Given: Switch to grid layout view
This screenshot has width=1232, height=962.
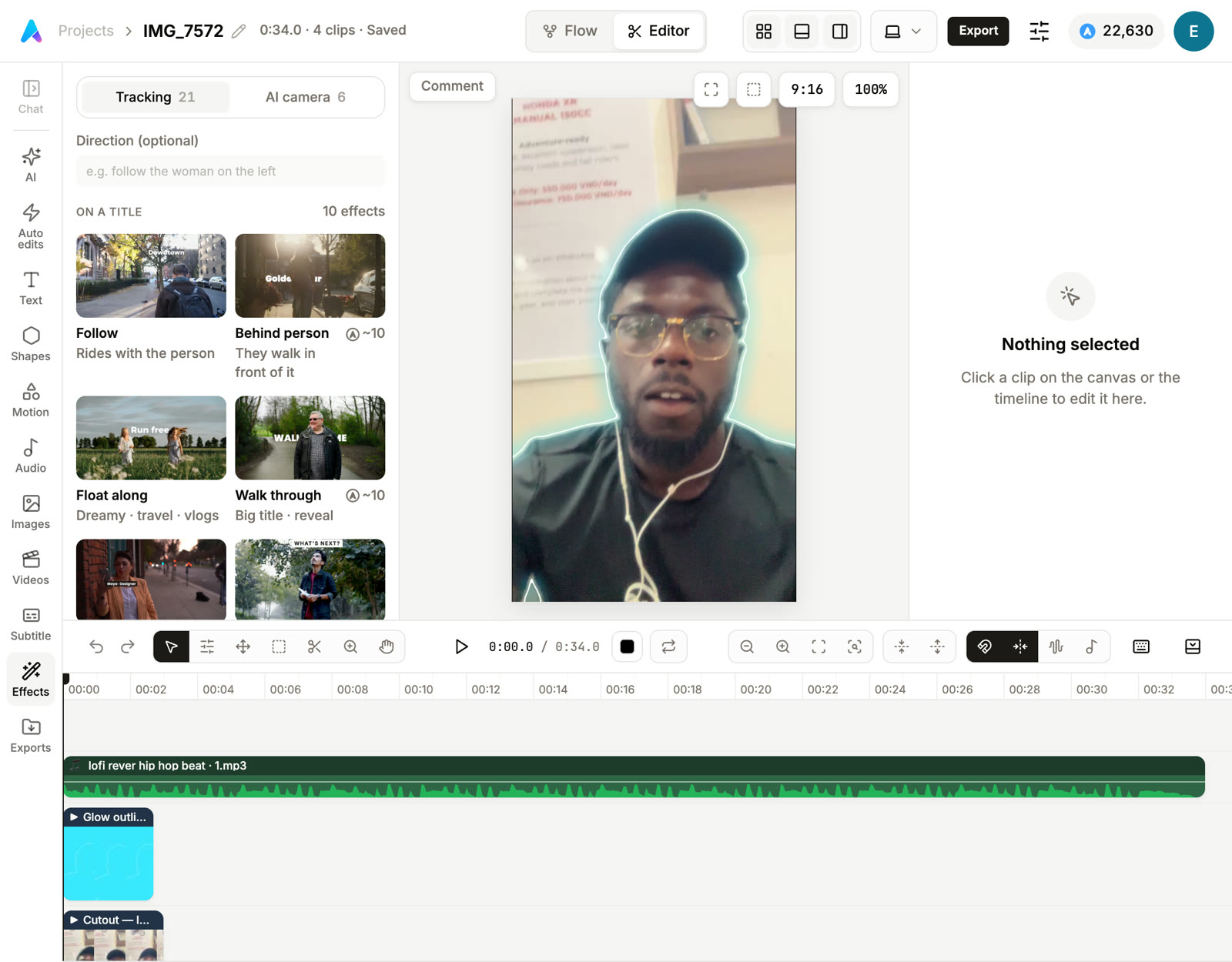Looking at the screenshot, I should tap(764, 31).
